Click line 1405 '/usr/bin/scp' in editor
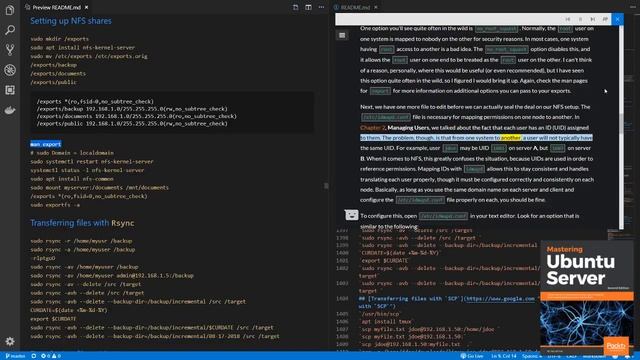 click(380, 314)
